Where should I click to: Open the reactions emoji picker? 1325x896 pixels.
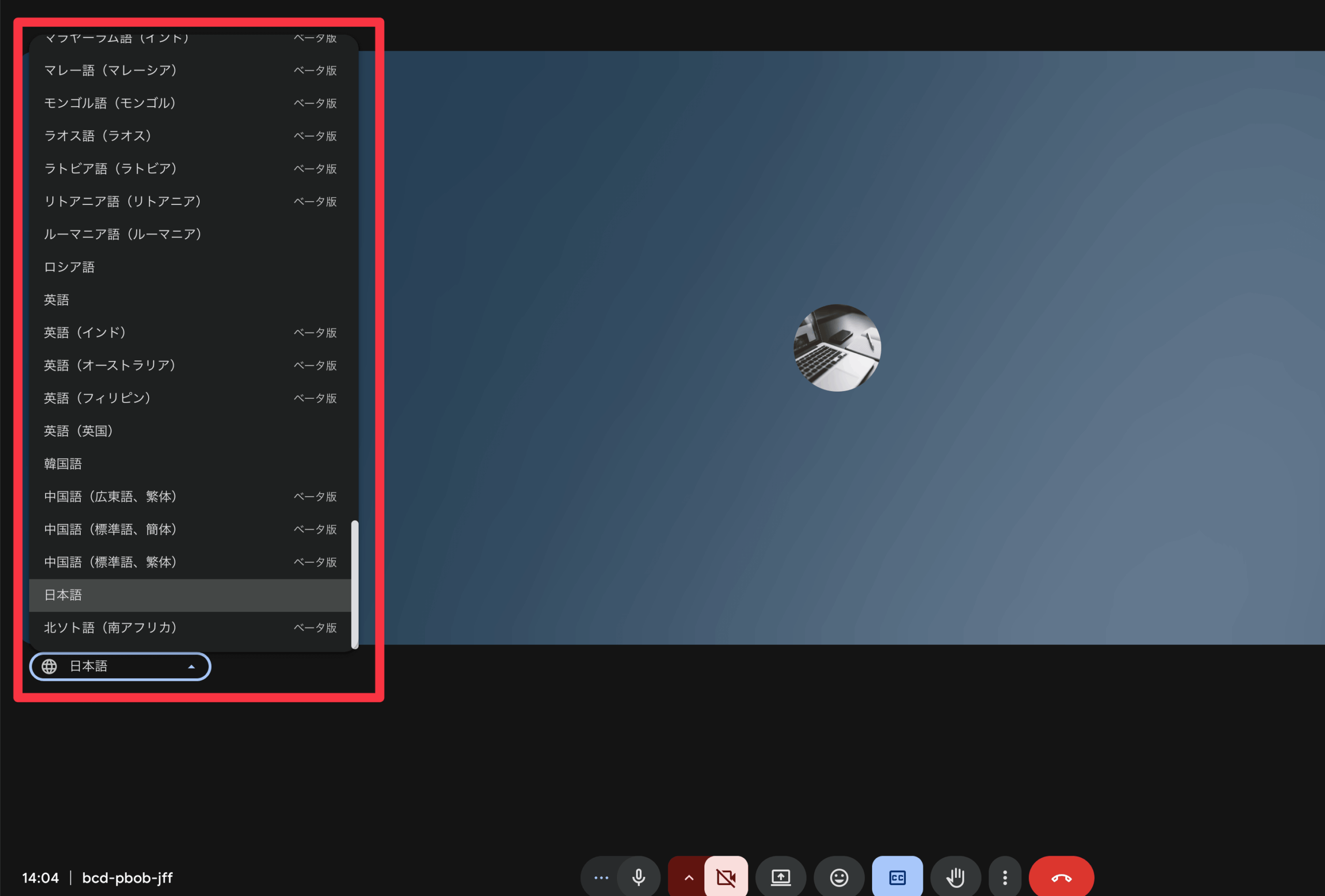click(838, 877)
